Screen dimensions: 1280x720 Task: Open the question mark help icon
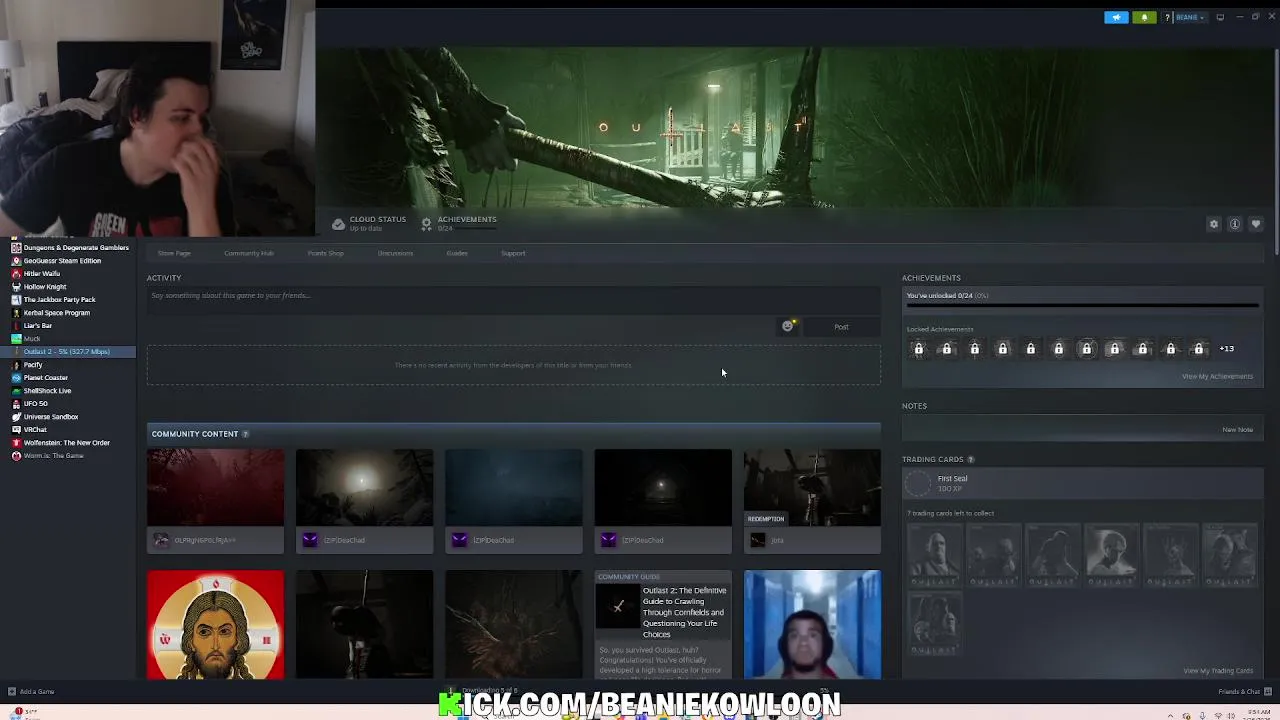(1167, 17)
